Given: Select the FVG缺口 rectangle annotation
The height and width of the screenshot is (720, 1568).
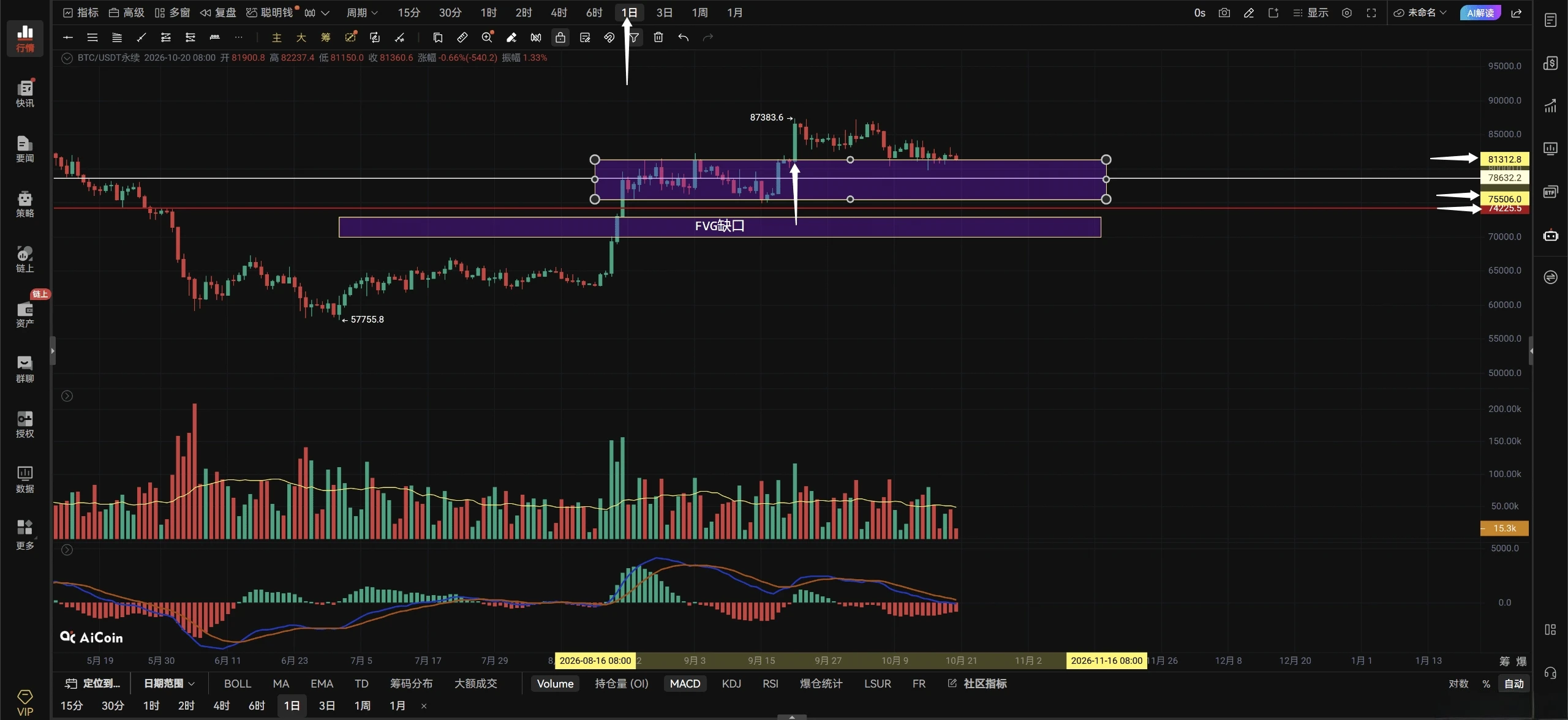Looking at the screenshot, I should [720, 227].
